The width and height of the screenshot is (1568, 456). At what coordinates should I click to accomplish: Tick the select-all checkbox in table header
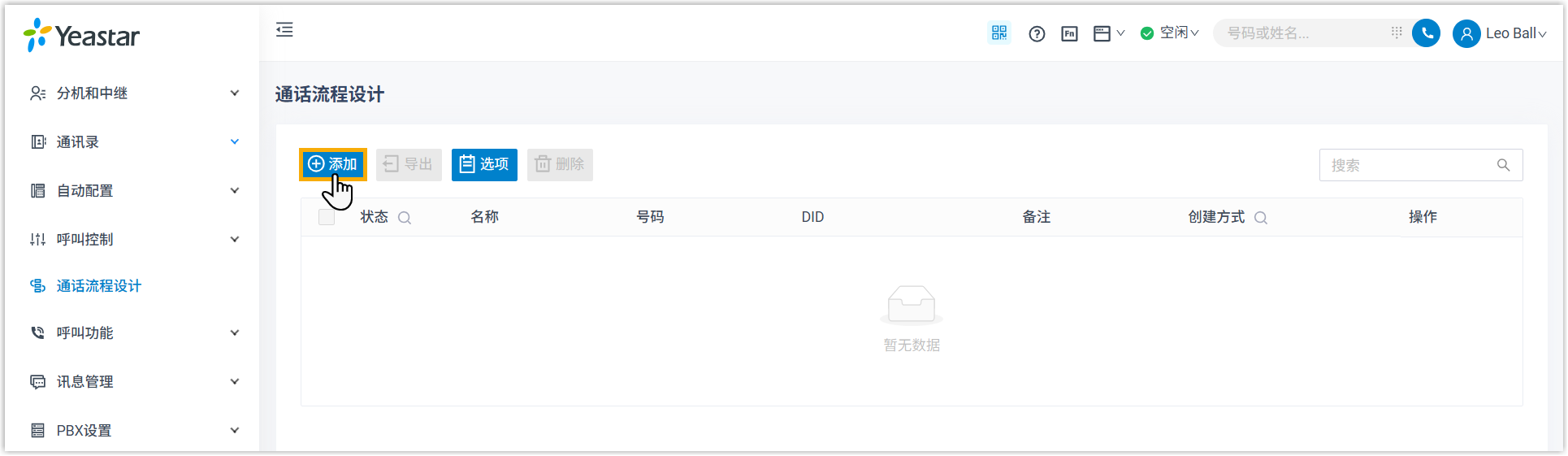click(327, 217)
